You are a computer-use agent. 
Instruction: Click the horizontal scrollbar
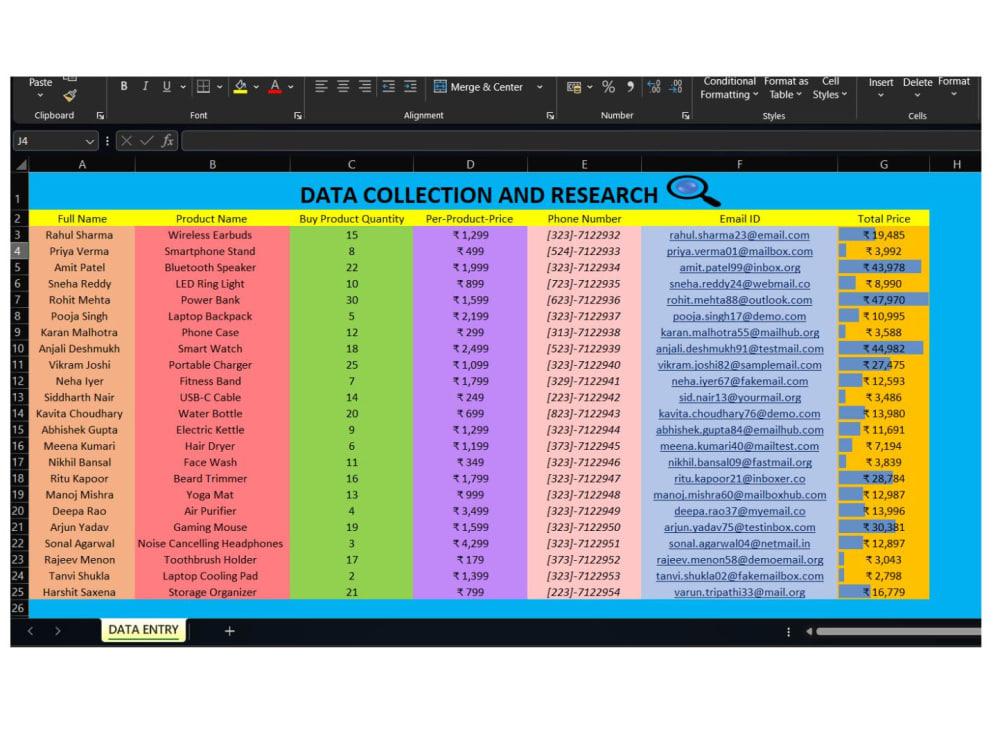coord(898,631)
